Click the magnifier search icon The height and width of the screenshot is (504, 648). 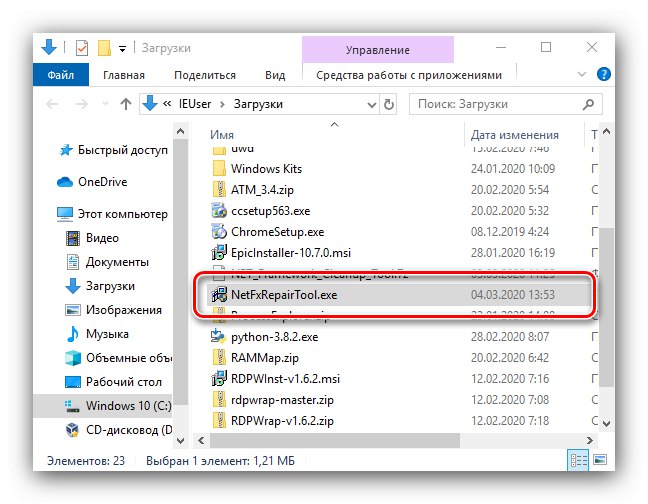[588, 104]
